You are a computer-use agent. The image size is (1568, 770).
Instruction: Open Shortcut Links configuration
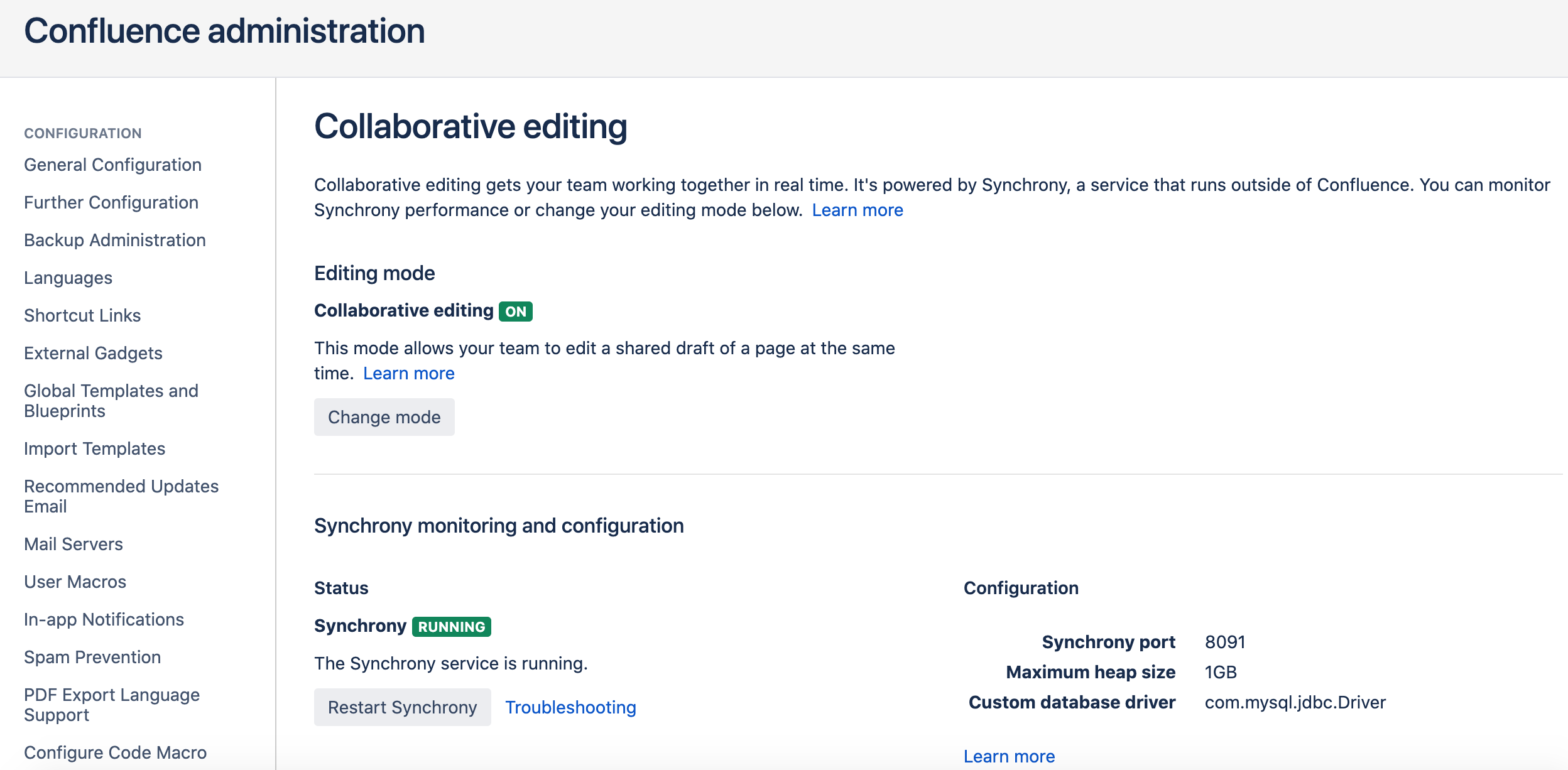(x=82, y=315)
